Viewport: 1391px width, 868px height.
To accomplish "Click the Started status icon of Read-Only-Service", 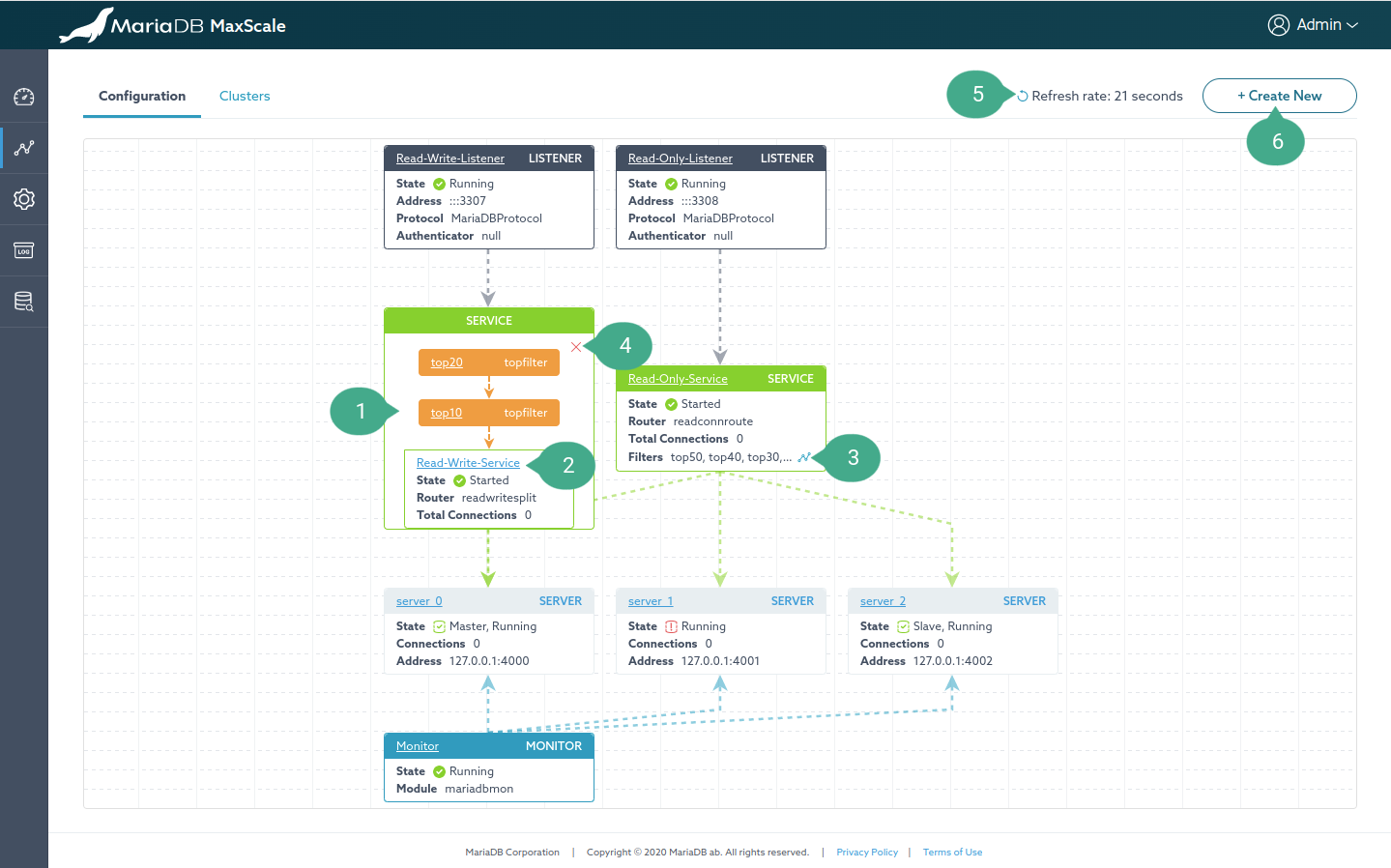I will point(671,404).
